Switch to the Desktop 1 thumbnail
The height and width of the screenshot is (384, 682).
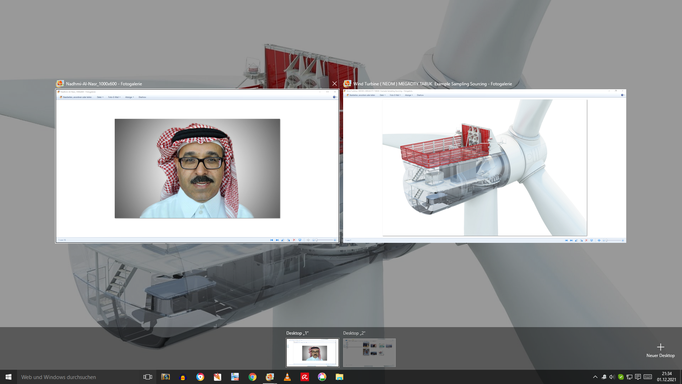click(x=312, y=352)
